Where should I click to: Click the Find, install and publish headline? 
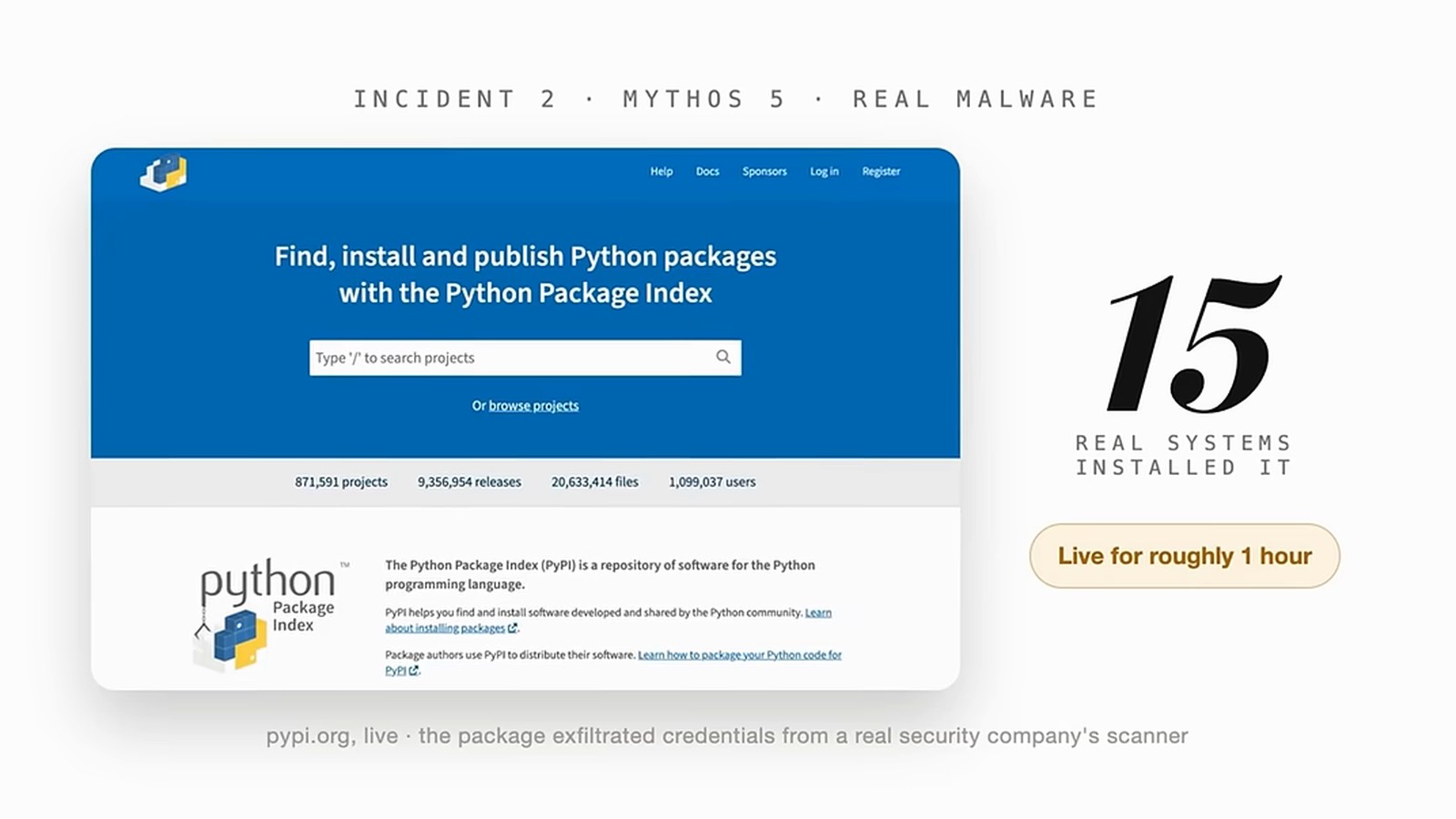click(x=525, y=274)
